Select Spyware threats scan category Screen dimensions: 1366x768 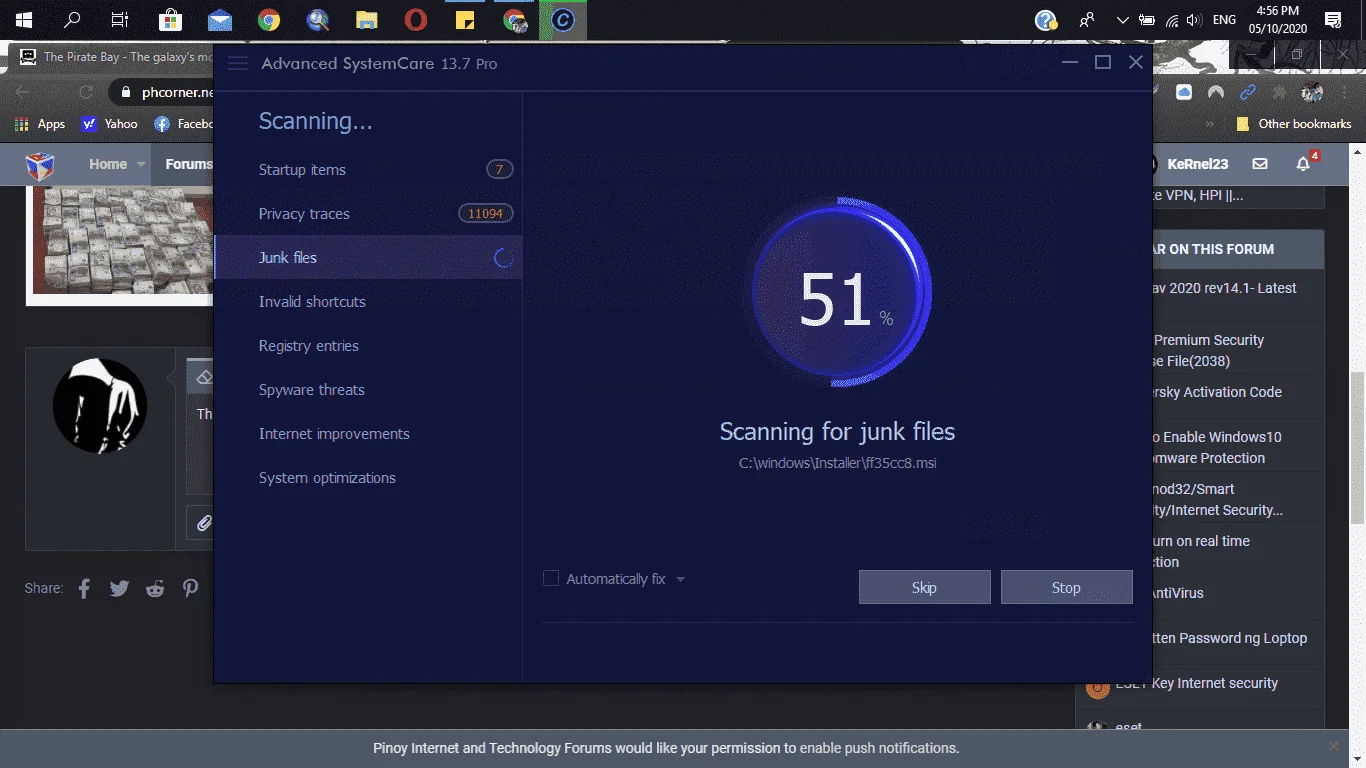[x=368, y=390]
